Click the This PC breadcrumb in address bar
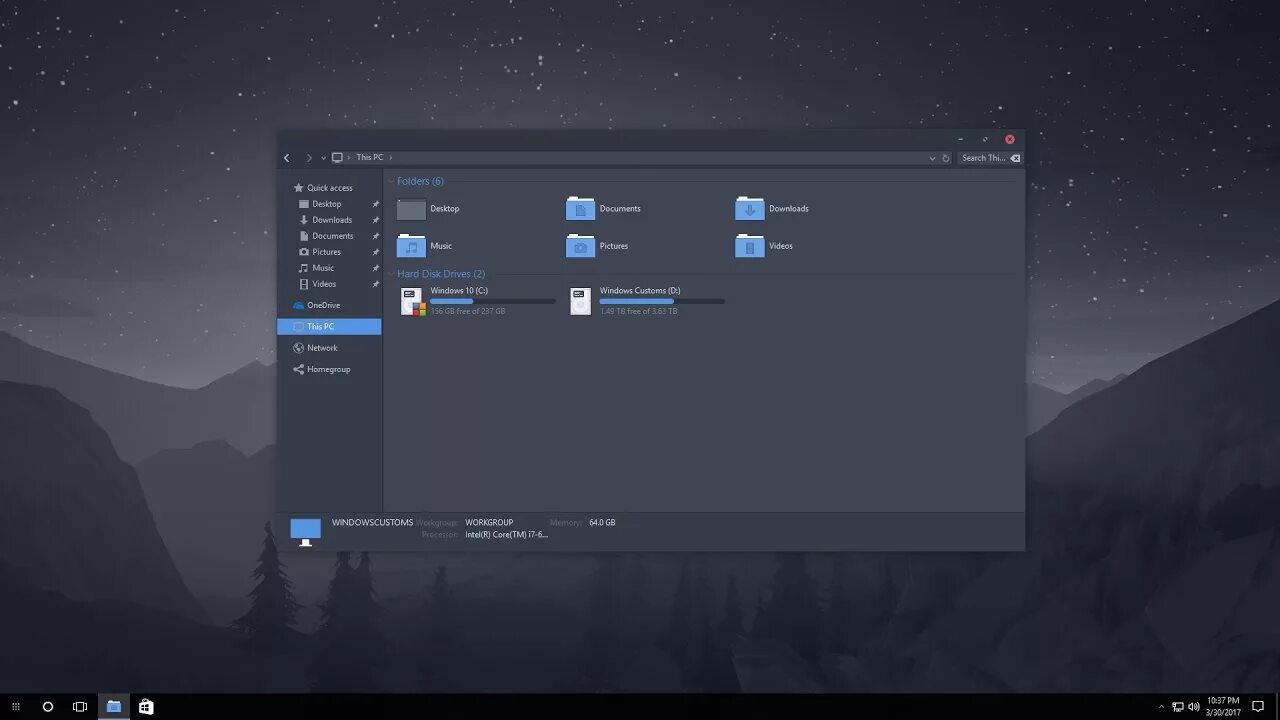The image size is (1280, 720). (x=370, y=157)
